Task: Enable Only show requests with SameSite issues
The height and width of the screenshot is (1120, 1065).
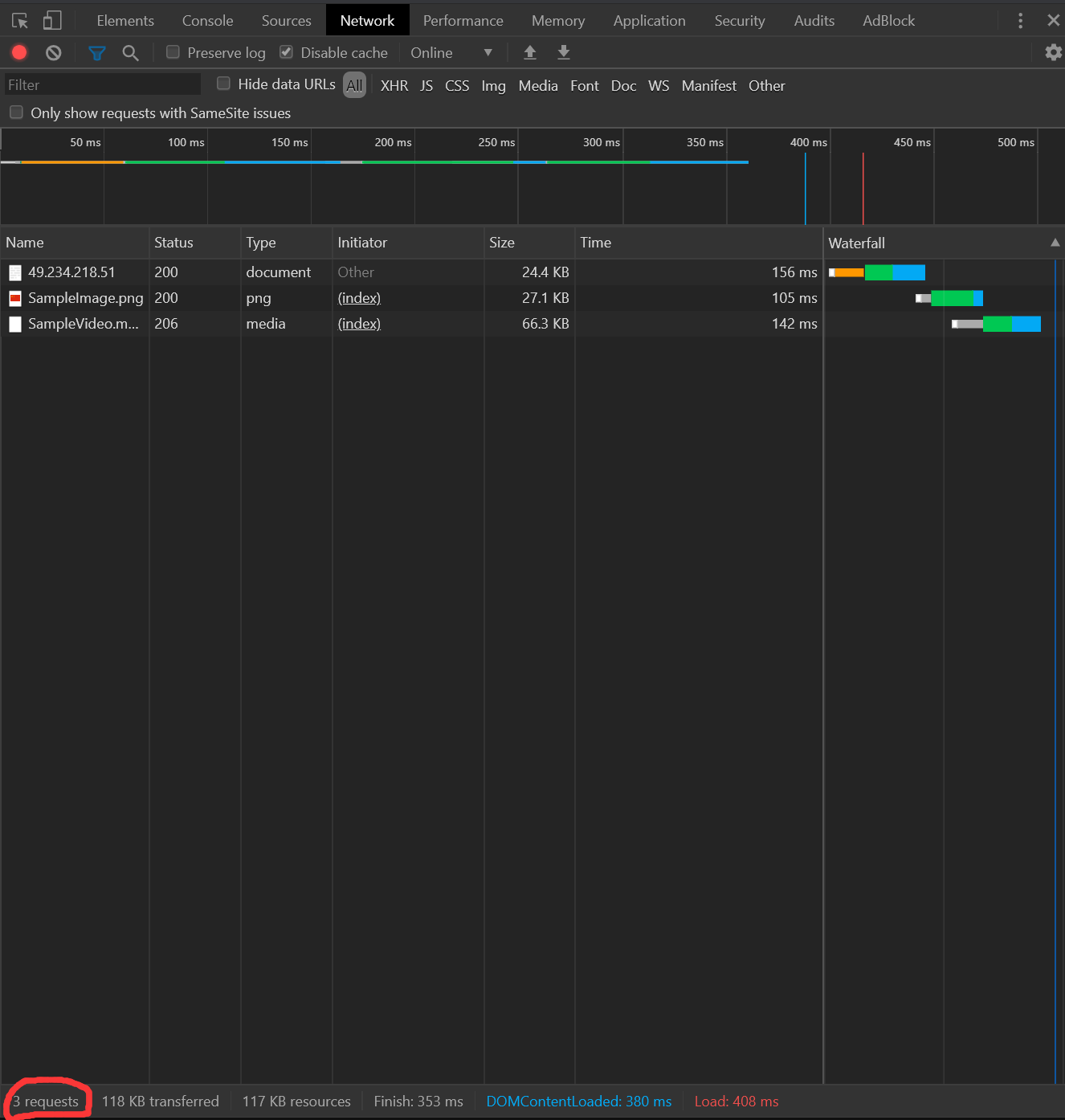Action: coord(16,112)
